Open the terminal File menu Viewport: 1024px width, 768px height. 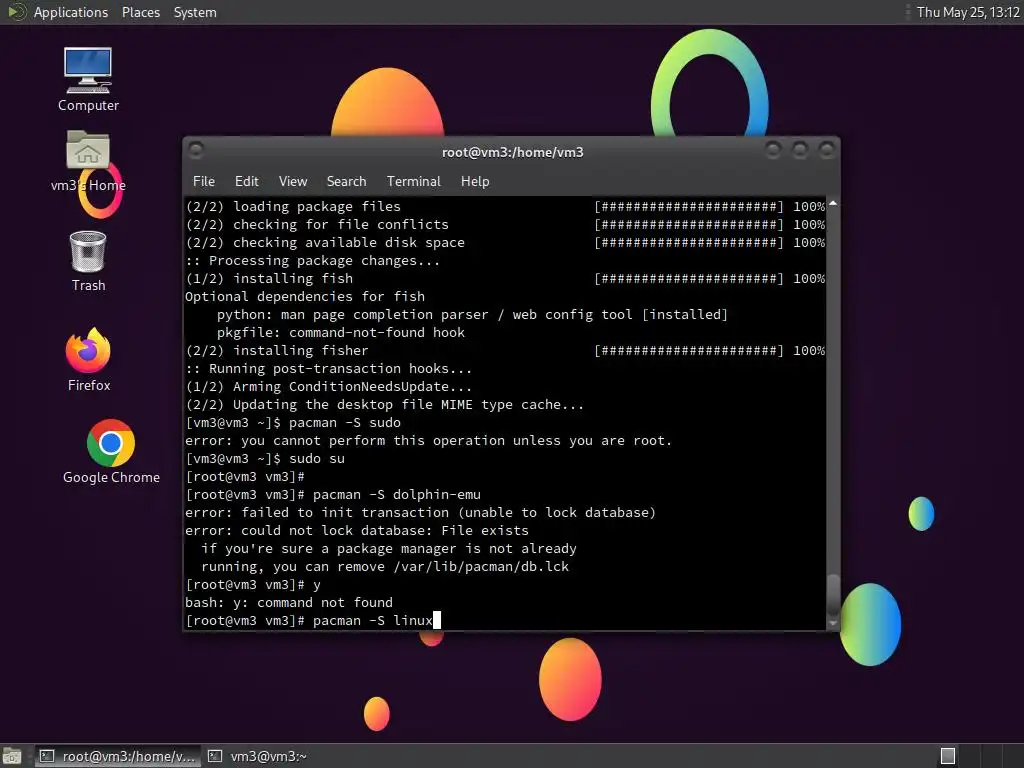click(x=204, y=182)
